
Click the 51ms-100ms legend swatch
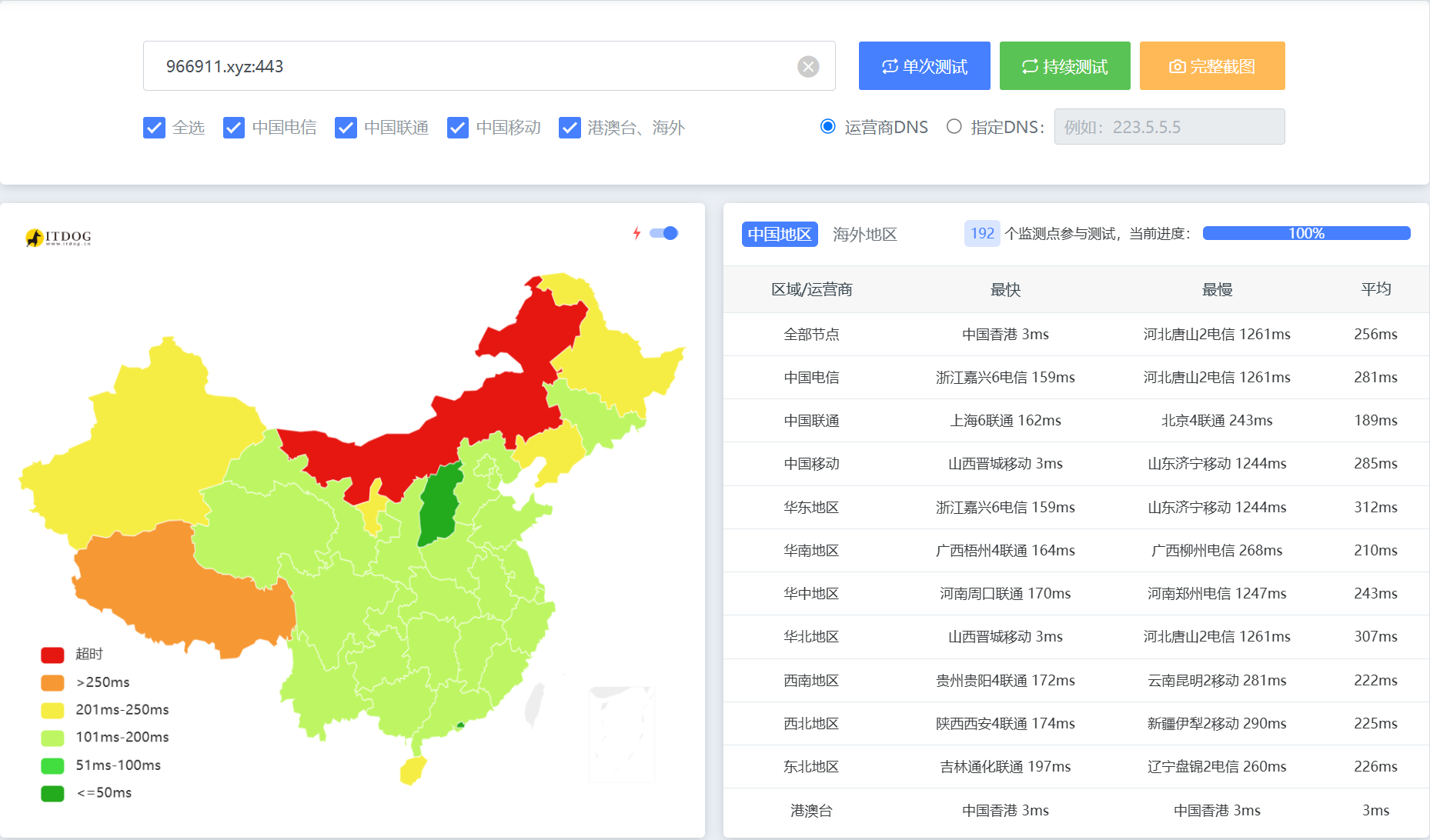tap(52, 765)
